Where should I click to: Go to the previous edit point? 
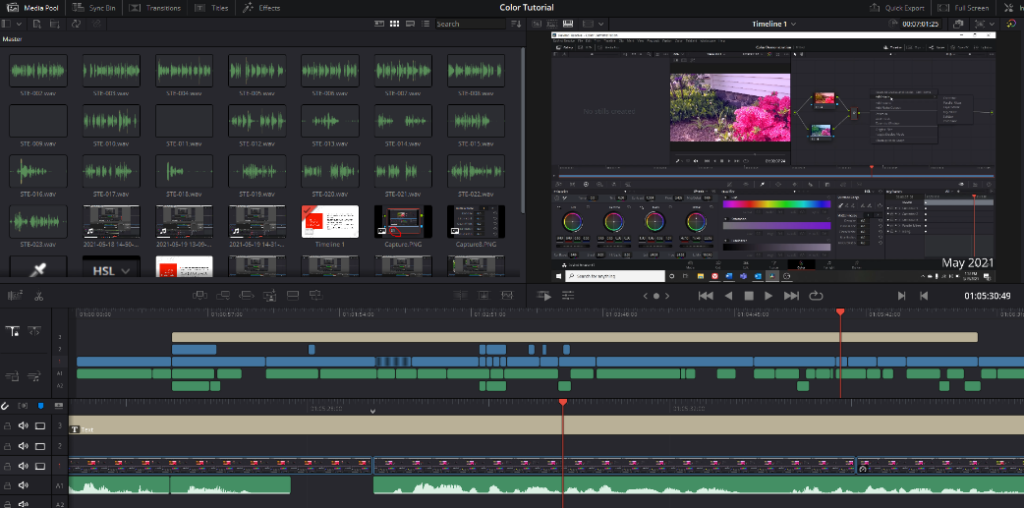click(x=923, y=296)
